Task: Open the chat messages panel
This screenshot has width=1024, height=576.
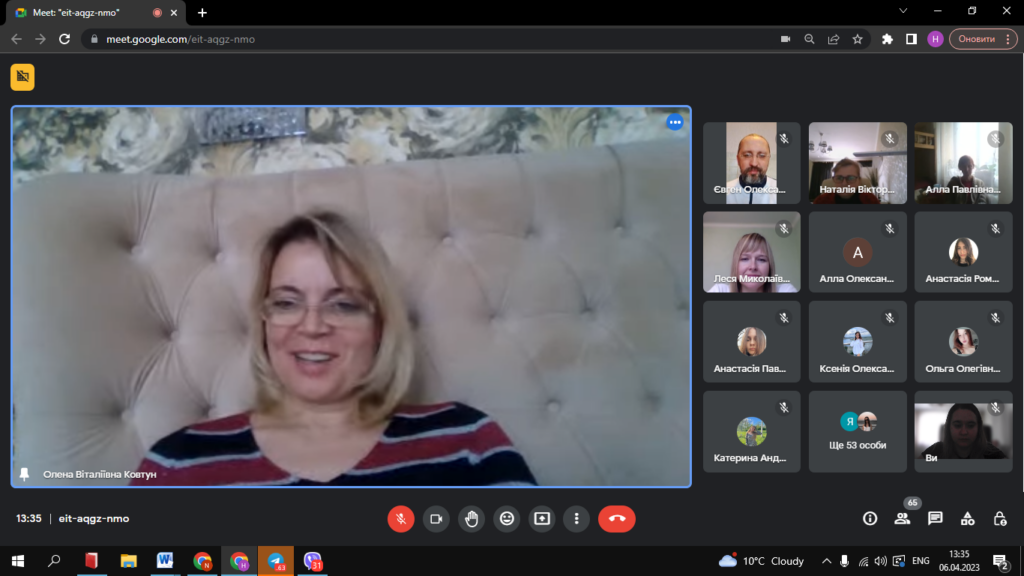Action: click(x=935, y=518)
